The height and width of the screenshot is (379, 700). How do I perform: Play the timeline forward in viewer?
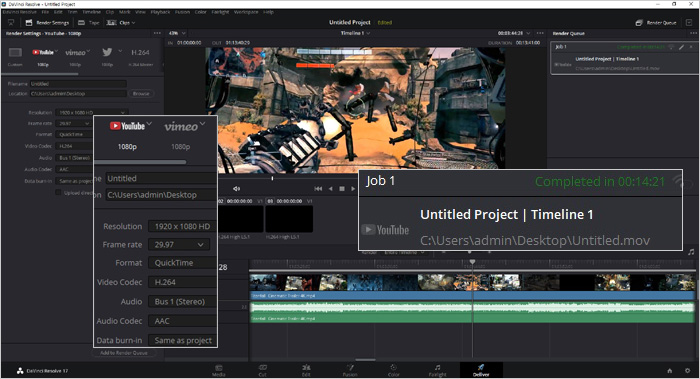coord(353,189)
